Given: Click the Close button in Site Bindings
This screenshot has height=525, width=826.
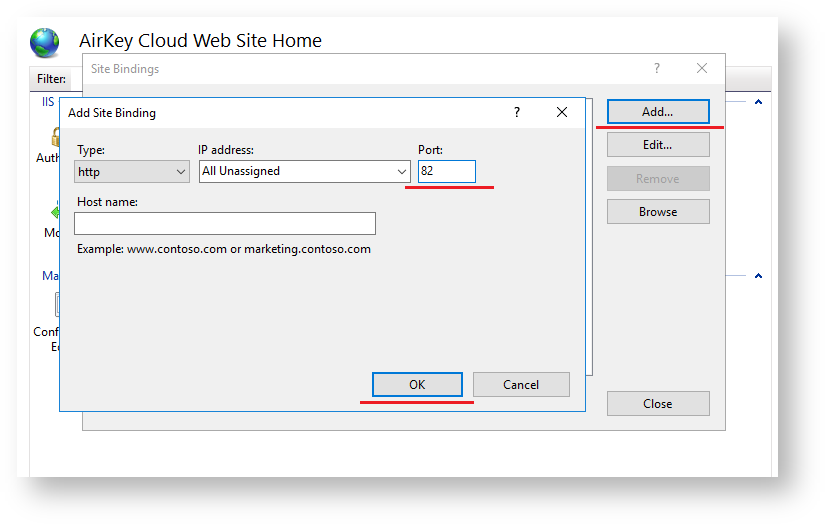Looking at the screenshot, I should [x=658, y=404].
